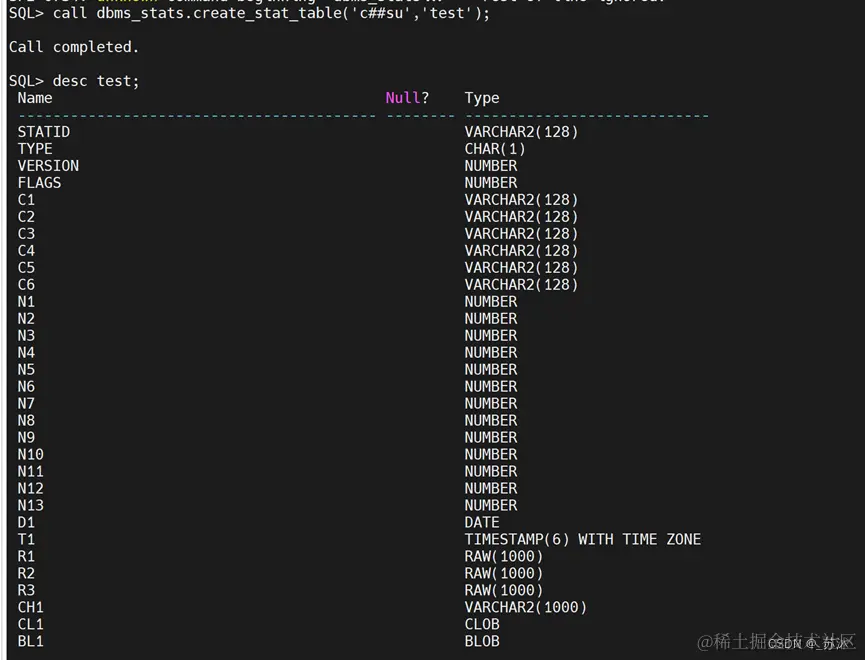Viewport: 865px width, 660px height.
Task: Click RAW(1000) type in R1 row
Action: pos(504,556)
